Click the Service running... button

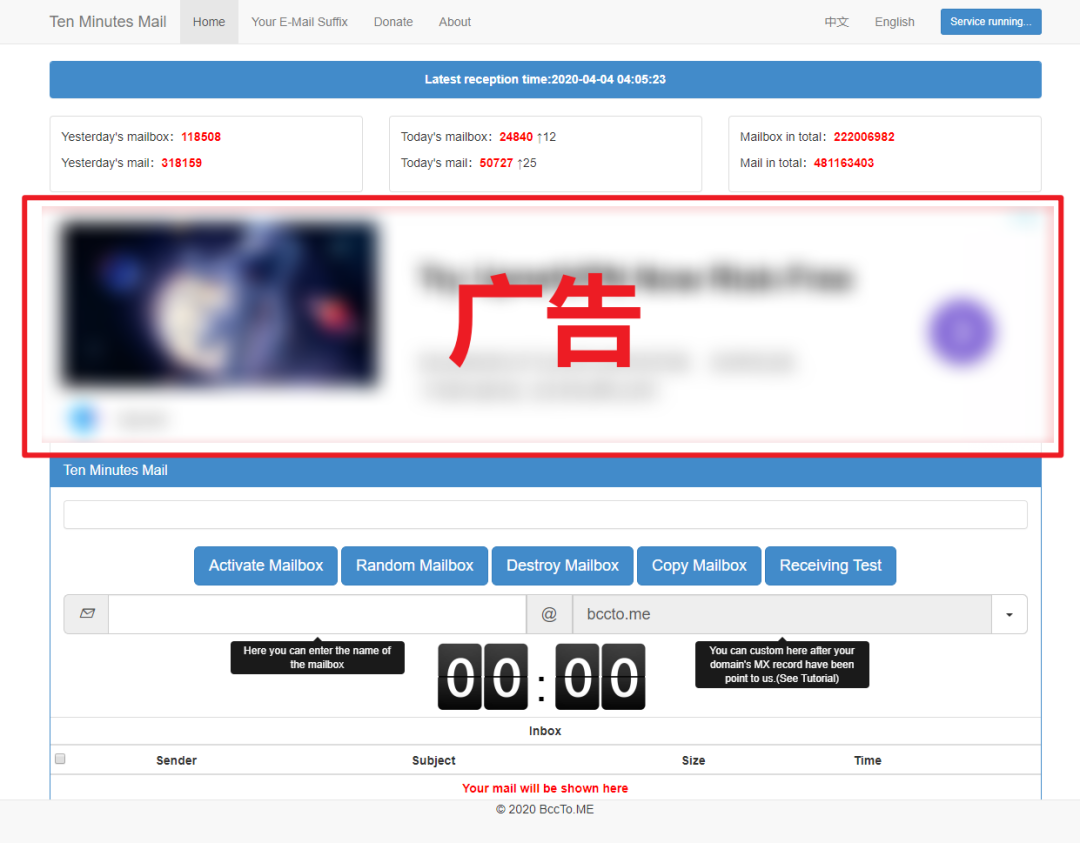[990, 21]
